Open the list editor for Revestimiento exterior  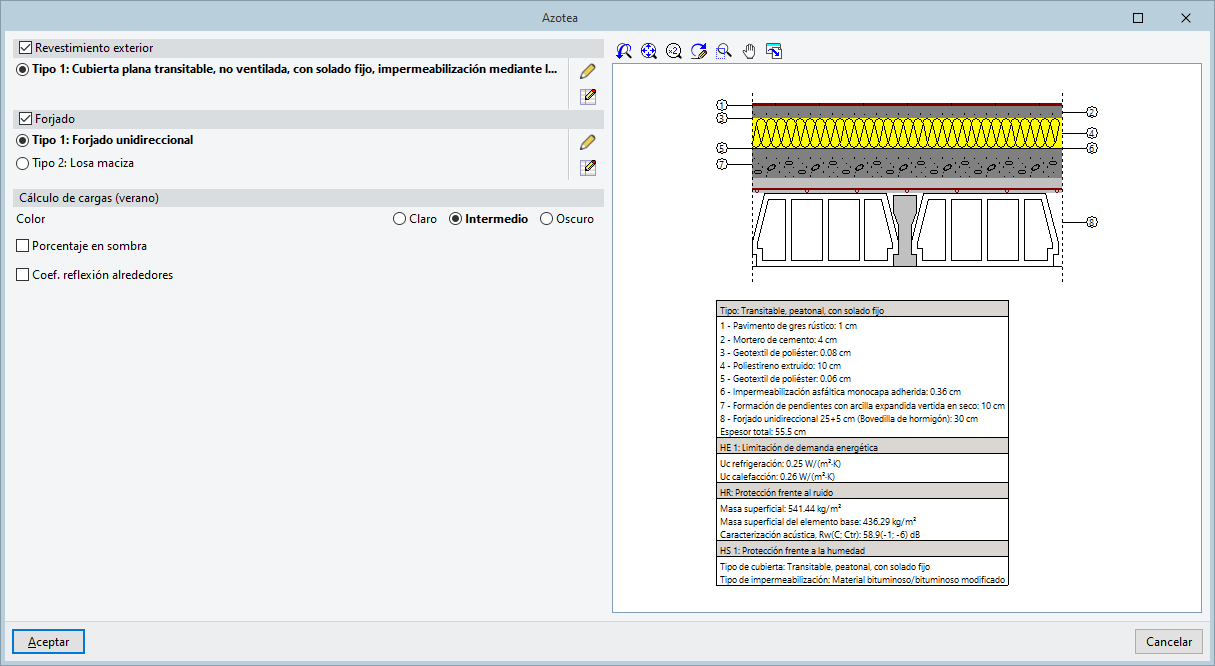pyautogui.click(x=588, y=96)
